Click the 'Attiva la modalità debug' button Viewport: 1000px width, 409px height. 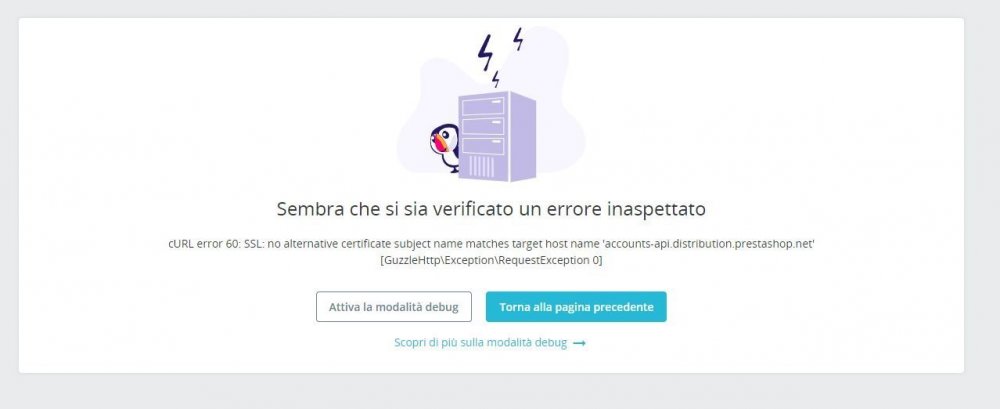(393, 307)
